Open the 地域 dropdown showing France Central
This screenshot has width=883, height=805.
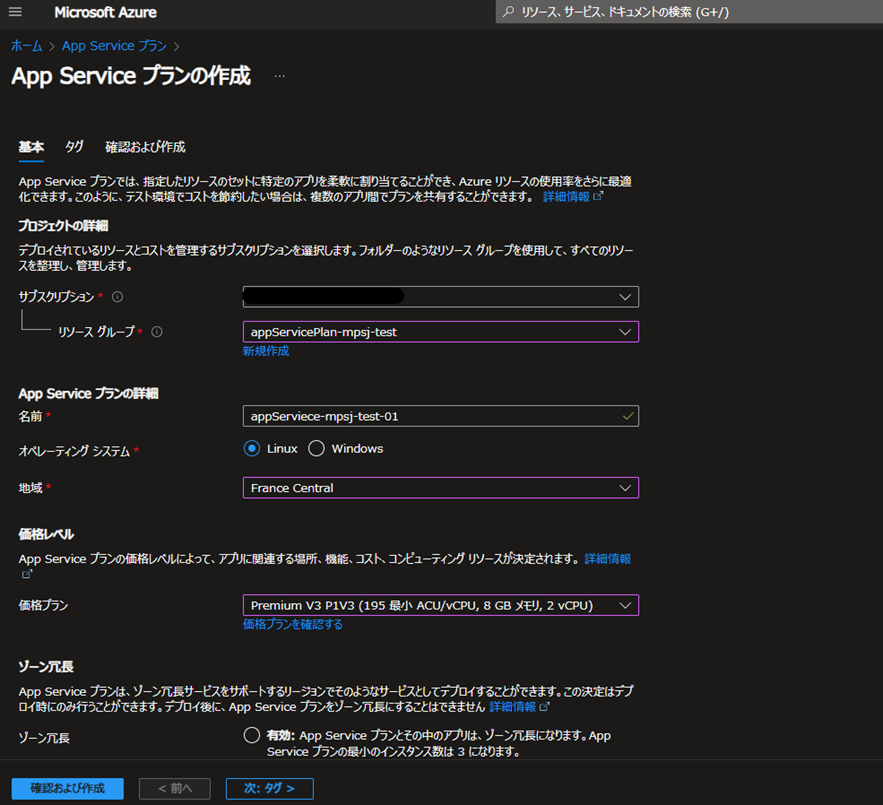(x=441, y=488)
